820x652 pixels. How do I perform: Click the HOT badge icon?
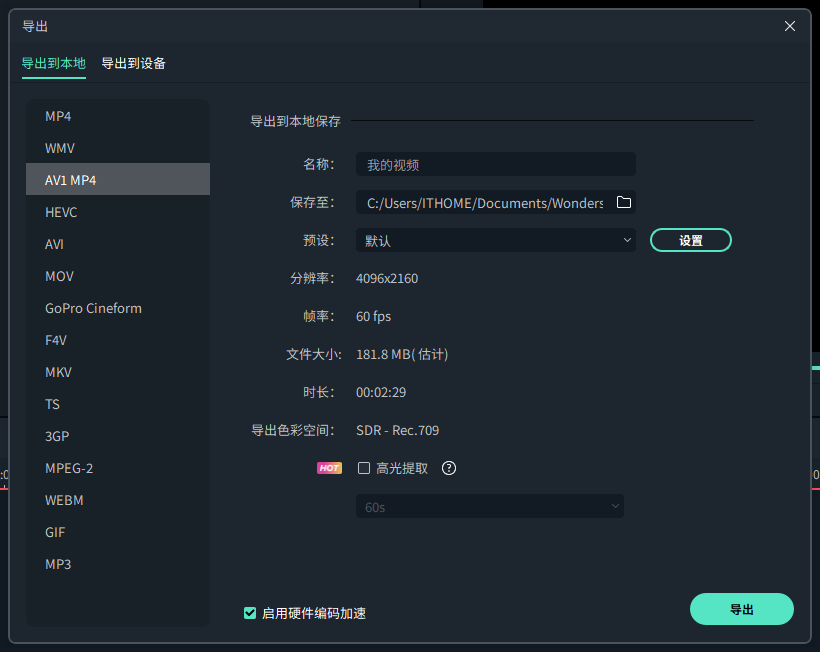coord(329,468)
